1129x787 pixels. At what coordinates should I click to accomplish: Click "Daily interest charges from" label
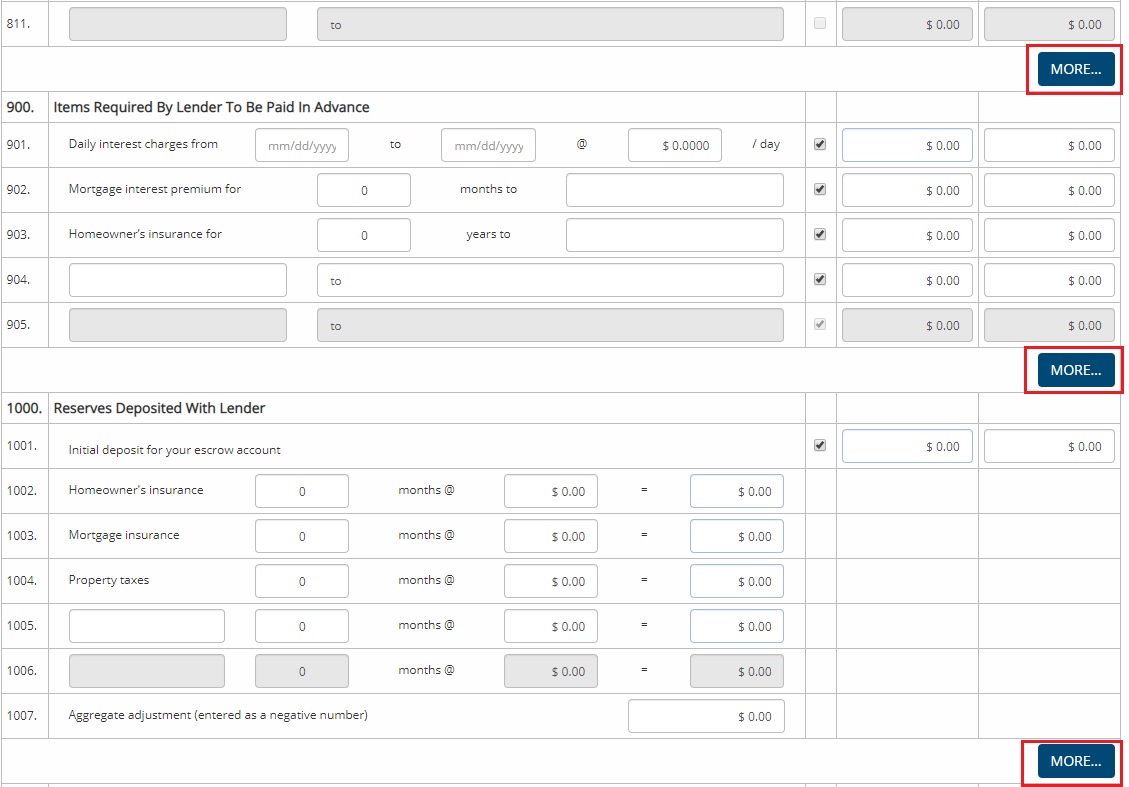click(x=143, y=144)
